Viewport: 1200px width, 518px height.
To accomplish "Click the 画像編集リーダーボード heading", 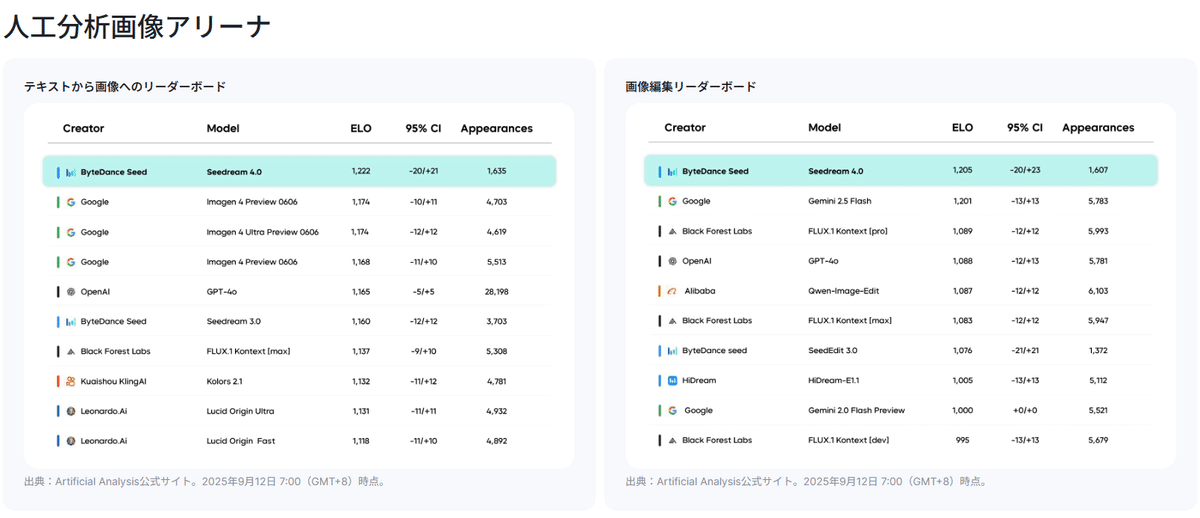I will pos(690,87).
